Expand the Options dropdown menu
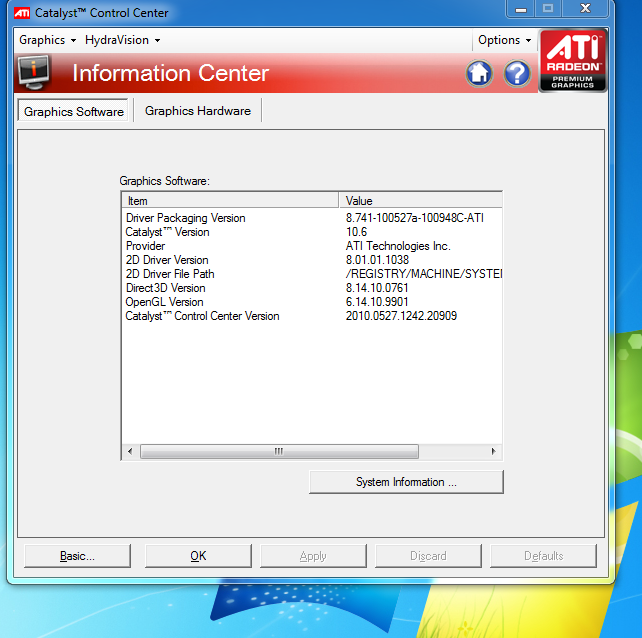642x638 pixels. point(504,40)
